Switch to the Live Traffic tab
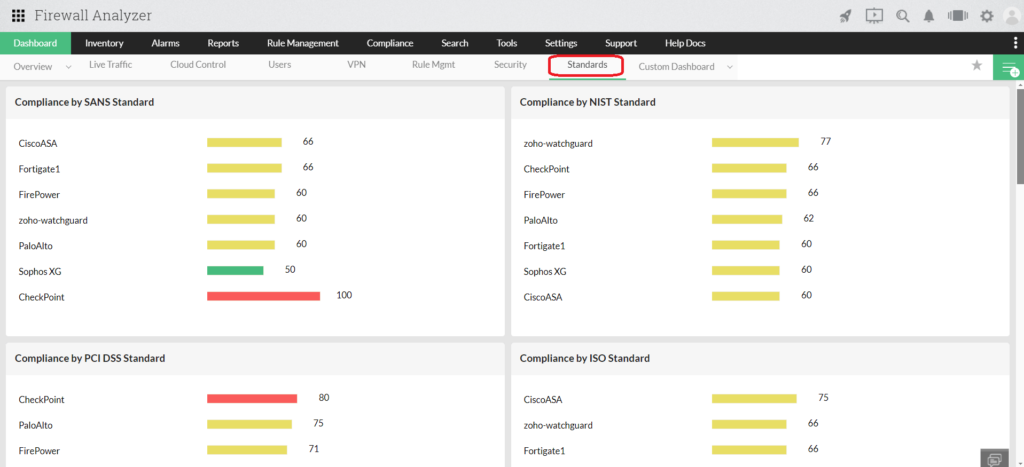 [110, 65]
